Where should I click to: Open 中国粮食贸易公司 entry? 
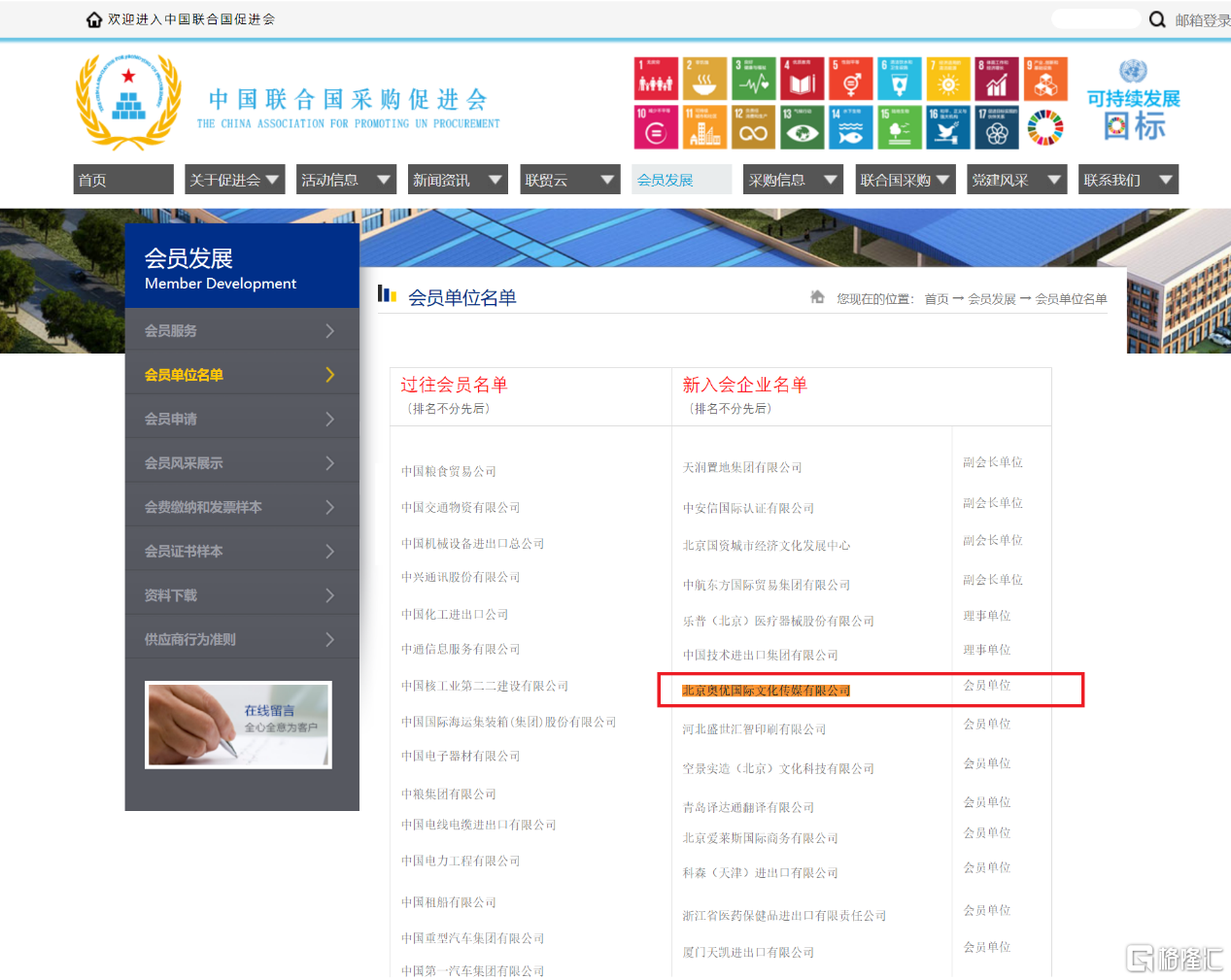pos(449,471)
